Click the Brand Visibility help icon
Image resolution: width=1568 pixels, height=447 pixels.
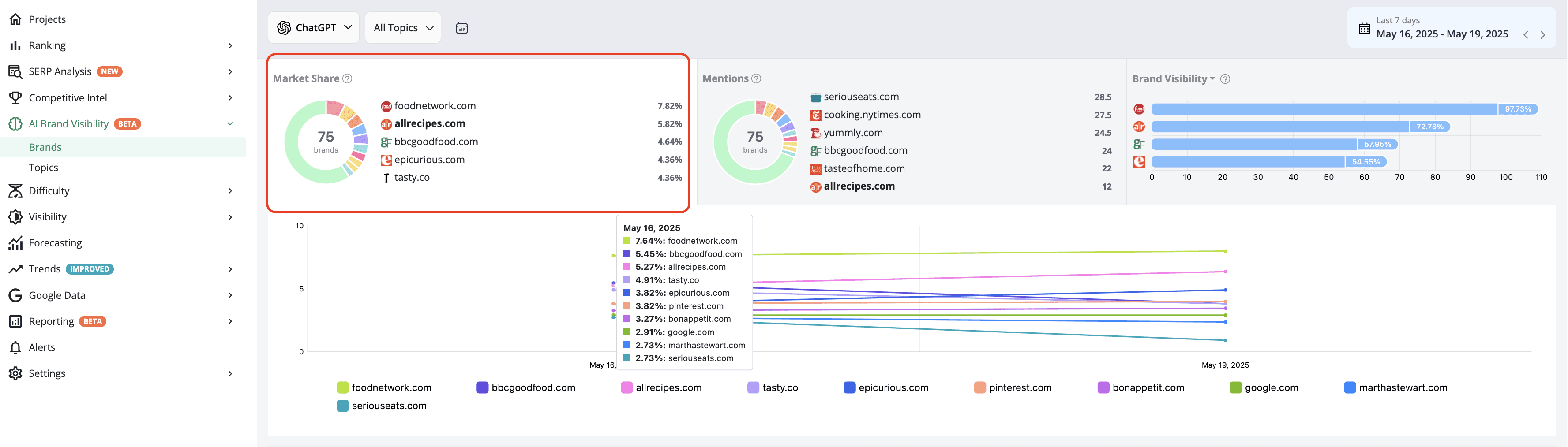point(1225,79)
